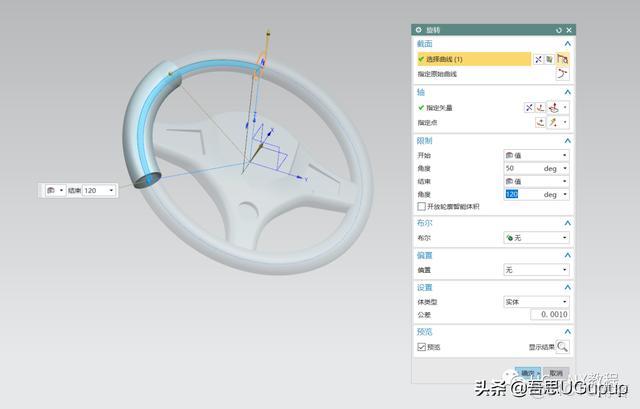The image size is (640, 409).
Task: Collapse the 预览 section
Action: 567,331
